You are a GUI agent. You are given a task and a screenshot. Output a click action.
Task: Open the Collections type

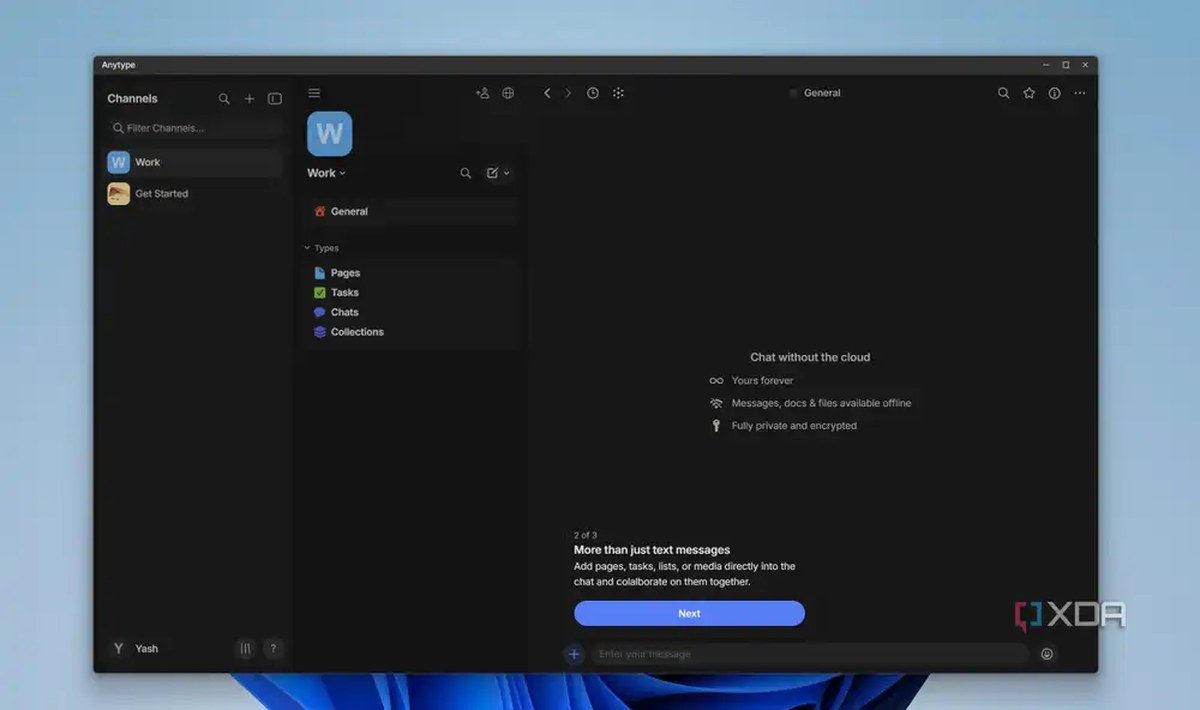pos(410,332)
